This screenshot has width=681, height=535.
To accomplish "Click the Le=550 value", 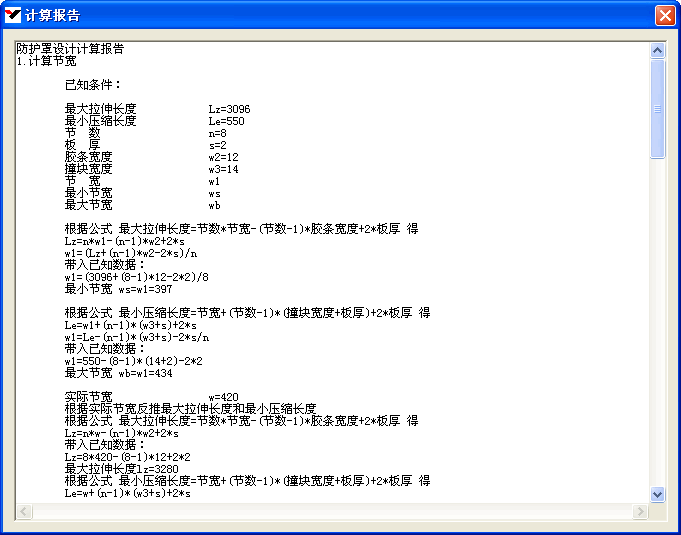I will 226,121.
